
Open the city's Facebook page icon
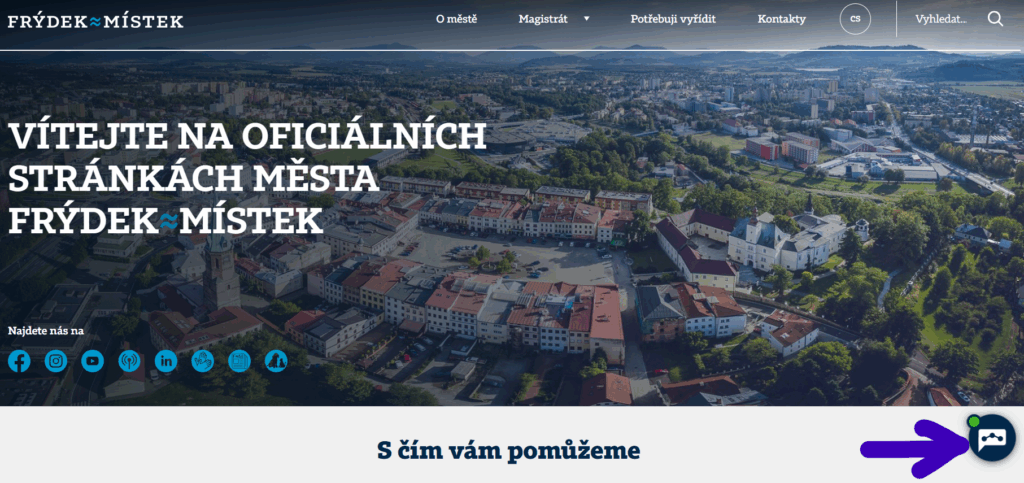[x=19, y=361]
